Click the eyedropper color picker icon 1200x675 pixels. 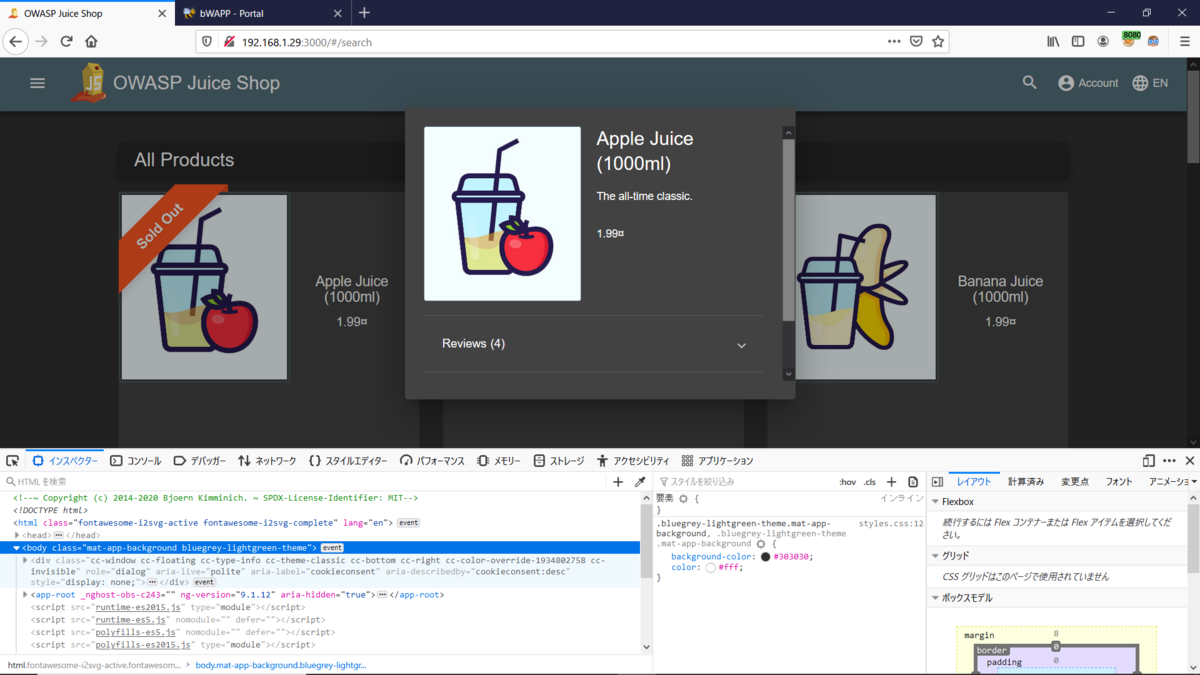coord(640,482)
